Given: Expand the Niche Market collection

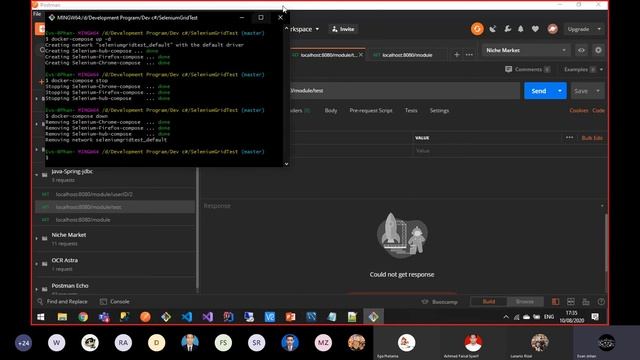Looking at the screenshot, I should (x=36, y=238).
